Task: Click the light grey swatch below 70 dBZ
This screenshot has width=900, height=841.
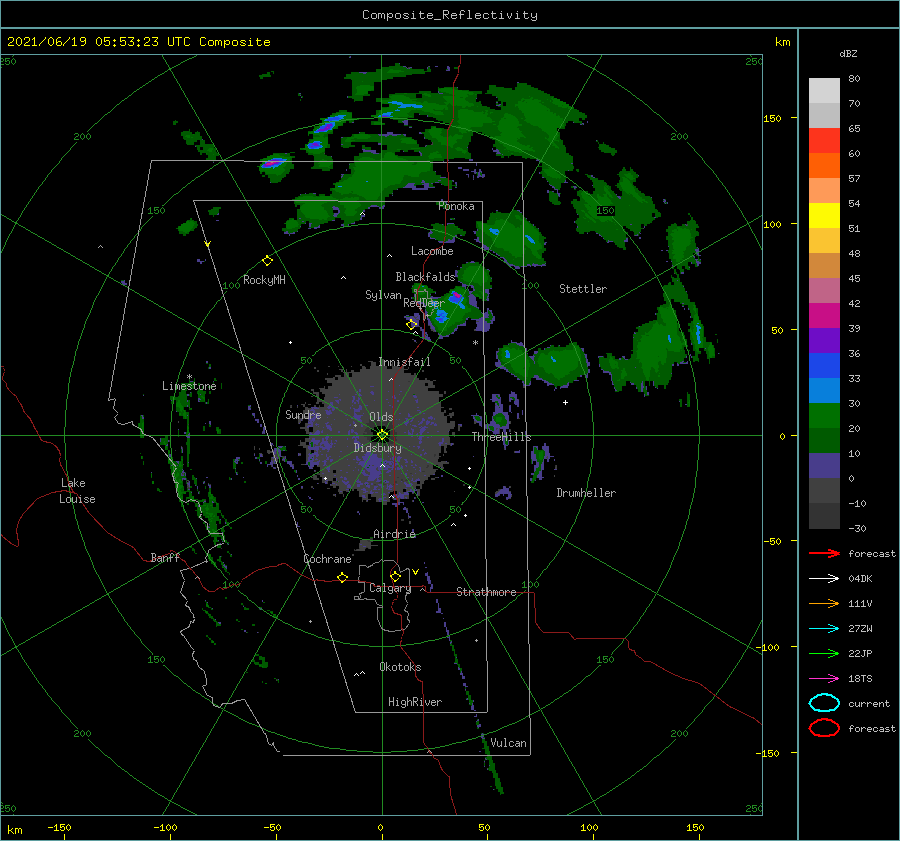Action: pos(824,115)
